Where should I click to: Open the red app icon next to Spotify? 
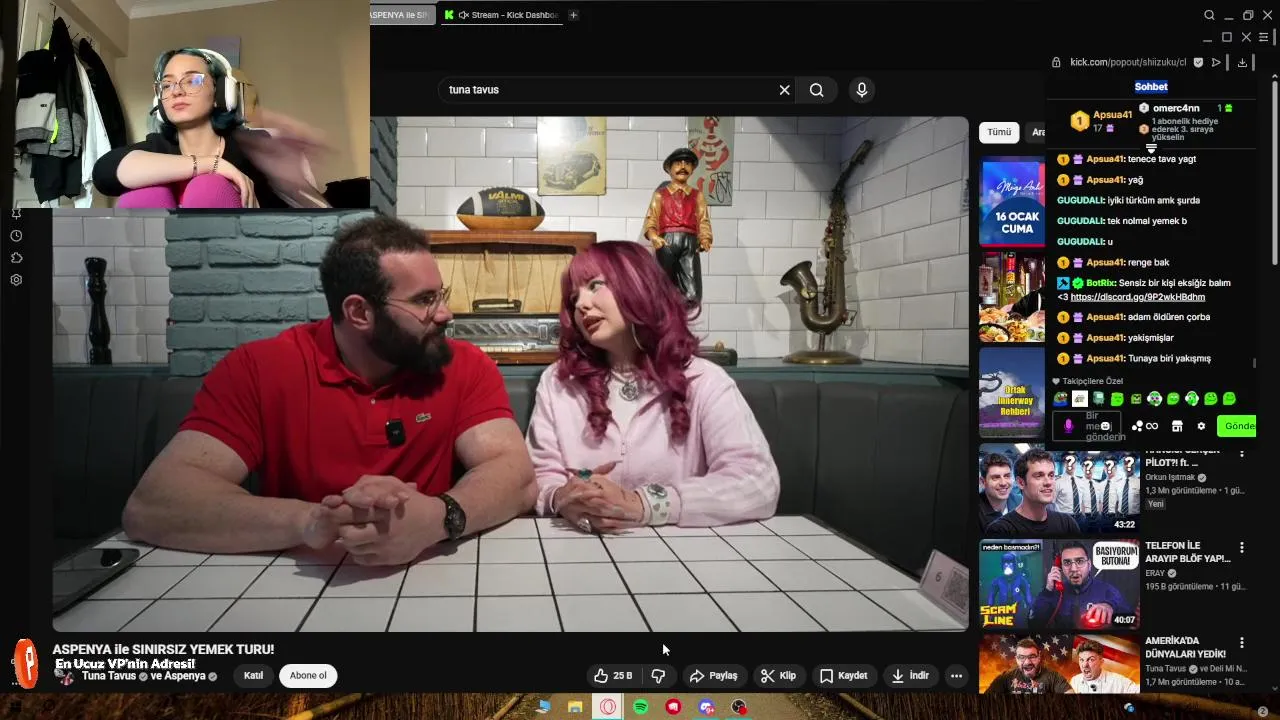point(673,707)
